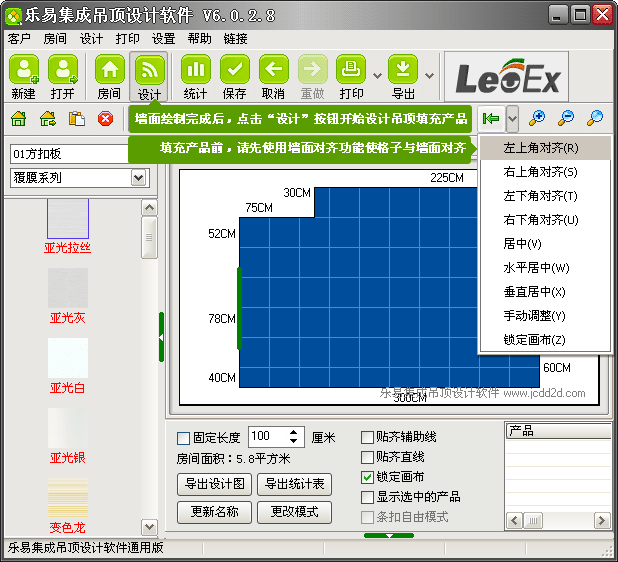Click the zoom out magnifier icon
The height and width of the screenshot is (562, 618).
(x=566, y=118)
